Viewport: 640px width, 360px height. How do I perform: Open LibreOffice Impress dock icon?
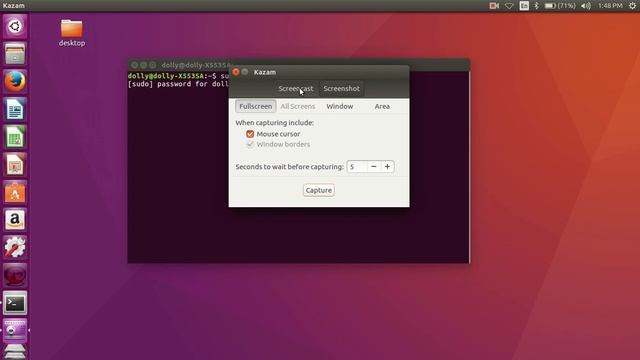(x=15, y=164)
